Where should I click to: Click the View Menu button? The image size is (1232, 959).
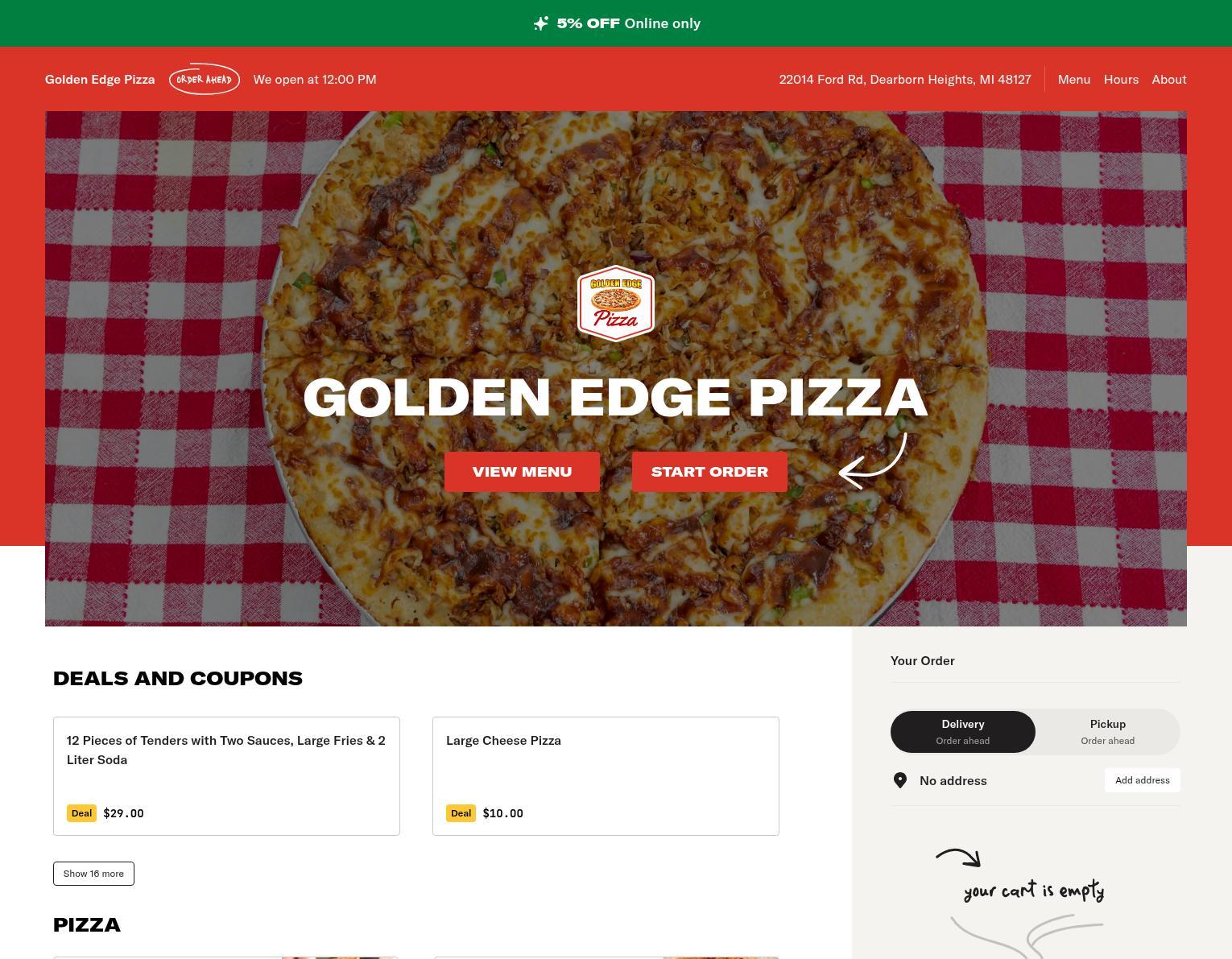(x=522, y=472)
